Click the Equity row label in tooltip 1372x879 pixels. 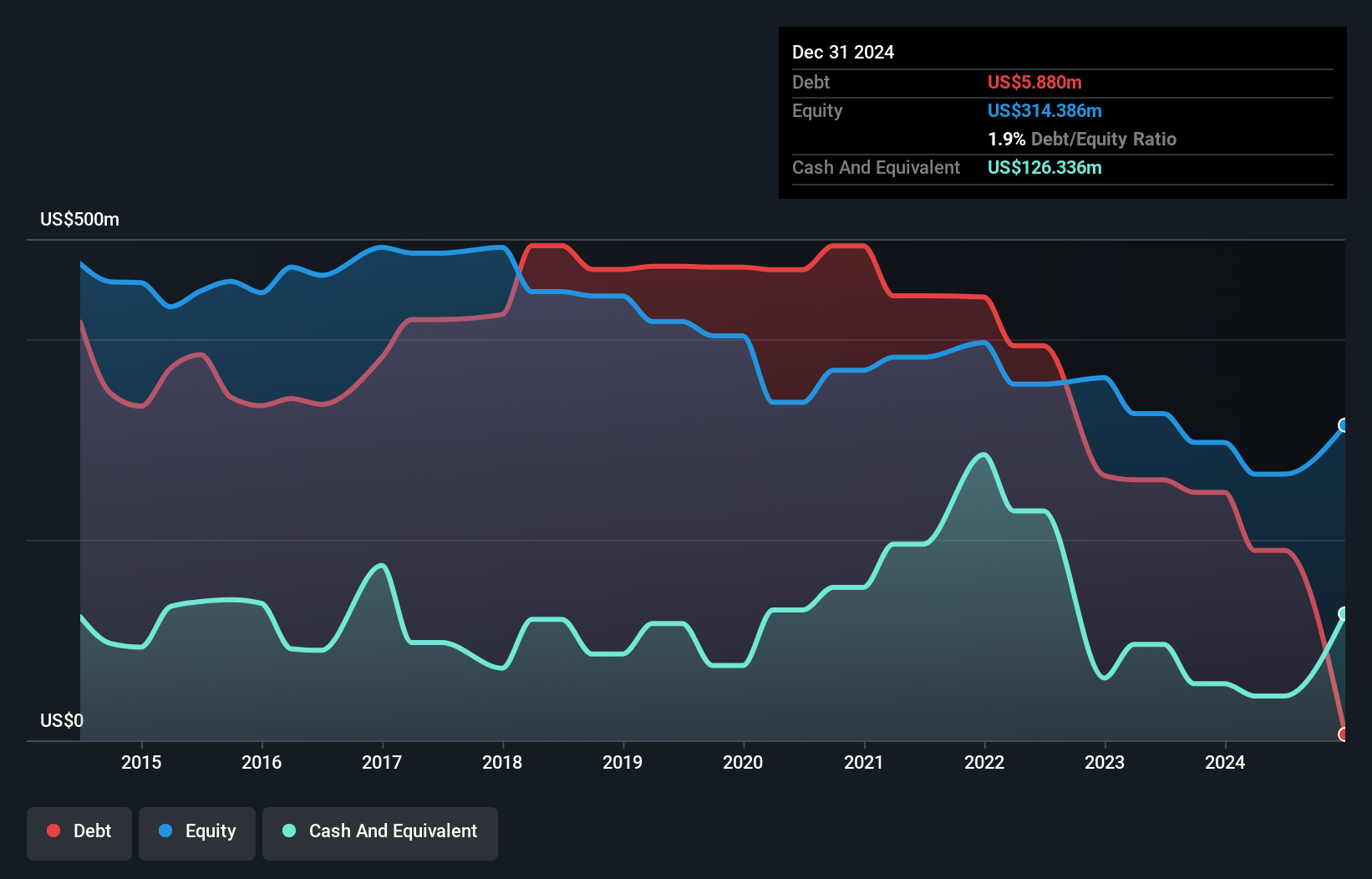pos(817,110)
